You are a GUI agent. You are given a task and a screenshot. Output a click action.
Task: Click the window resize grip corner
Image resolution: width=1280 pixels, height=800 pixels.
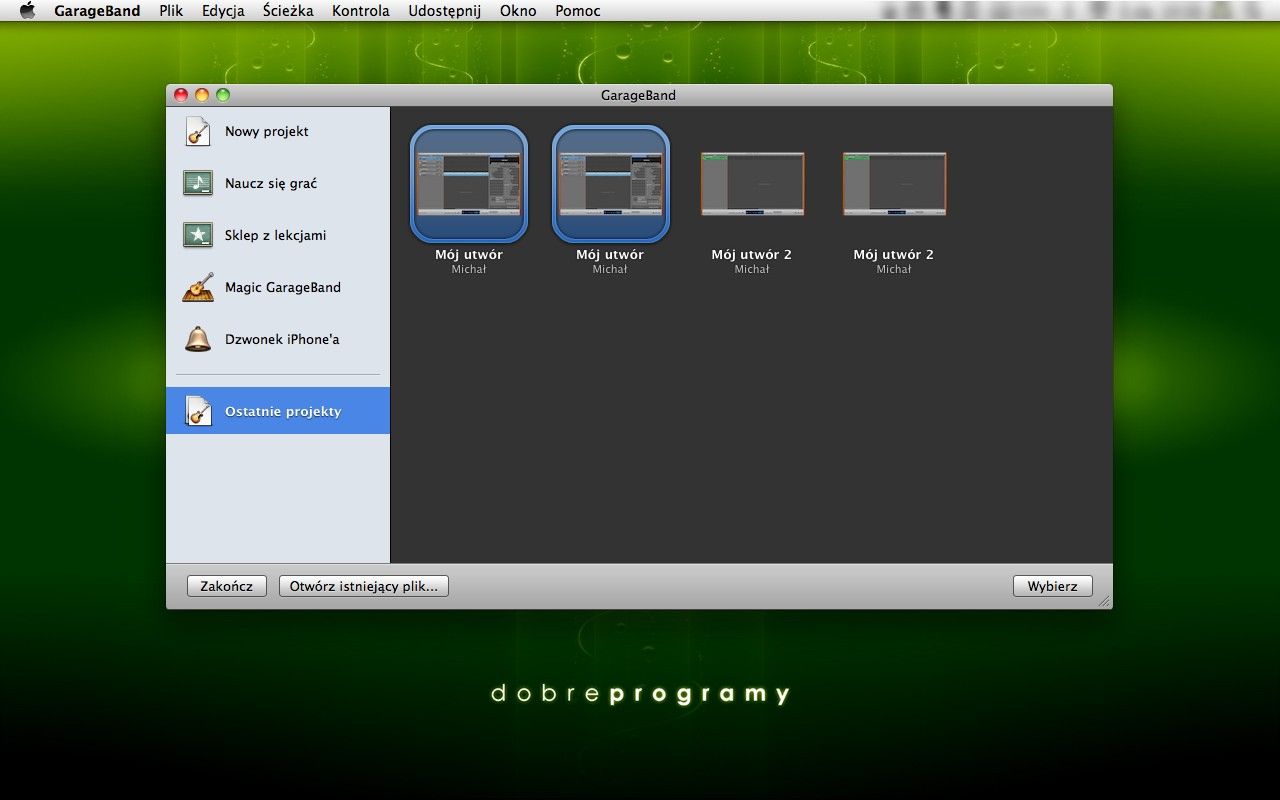pos(1104,601)
